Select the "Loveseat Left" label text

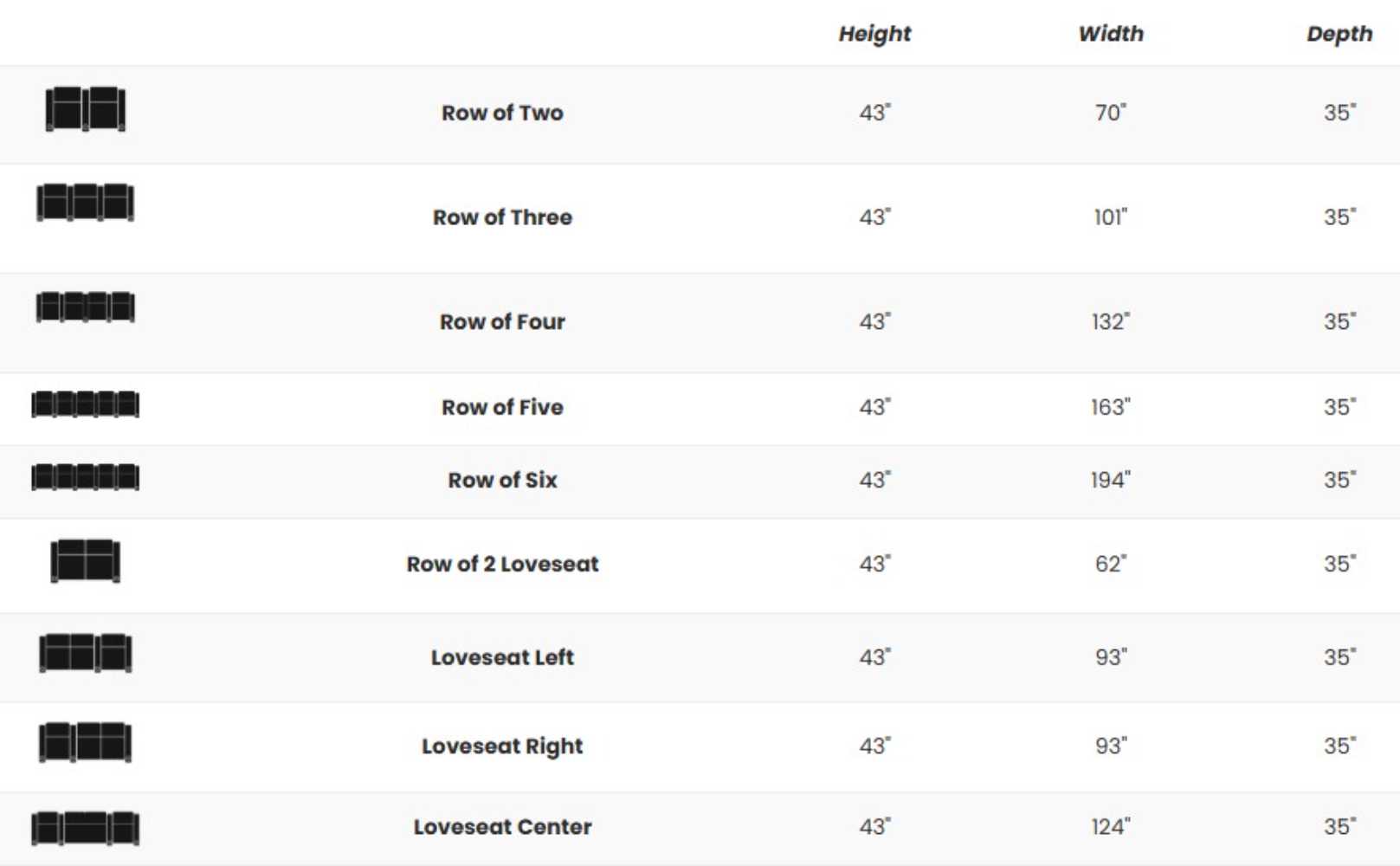[x=502, y=657]
